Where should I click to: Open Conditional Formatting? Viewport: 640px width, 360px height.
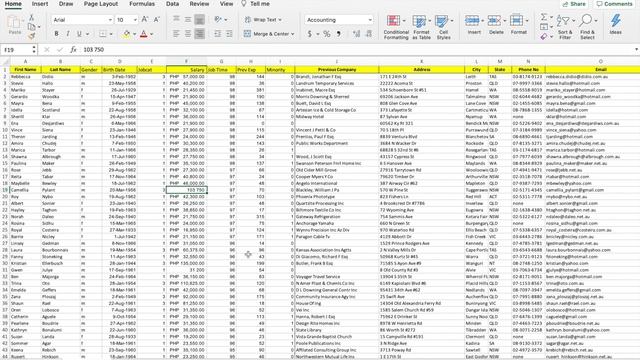point(396,27)
